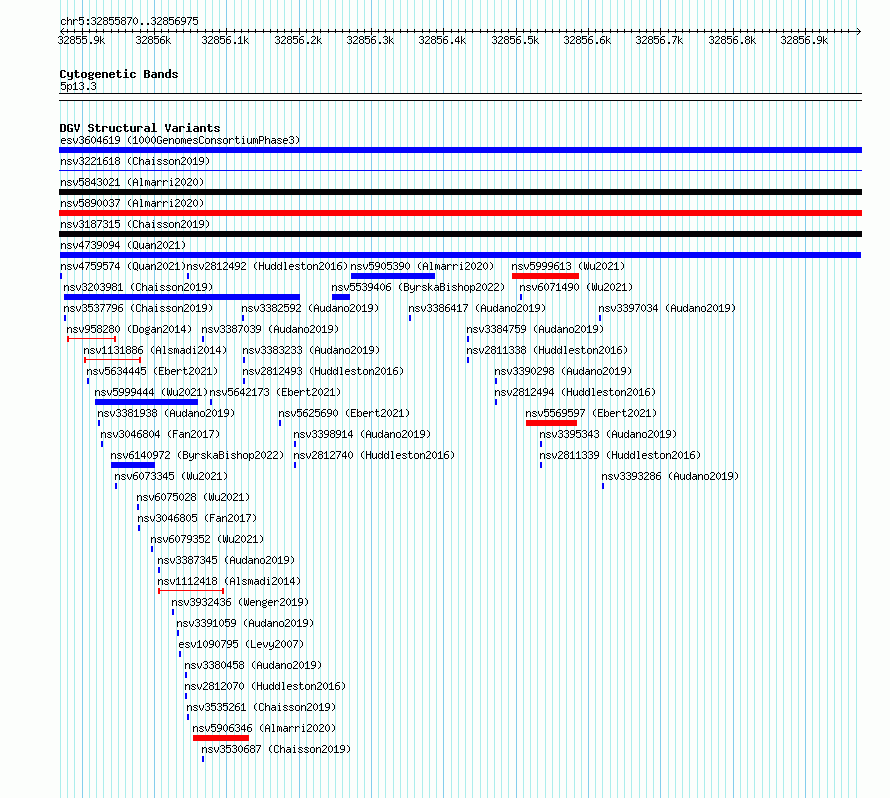Open the nsv5999613 (Wu2021) label
This screenshot has height=798, width=890.
(x=568, y=266)
